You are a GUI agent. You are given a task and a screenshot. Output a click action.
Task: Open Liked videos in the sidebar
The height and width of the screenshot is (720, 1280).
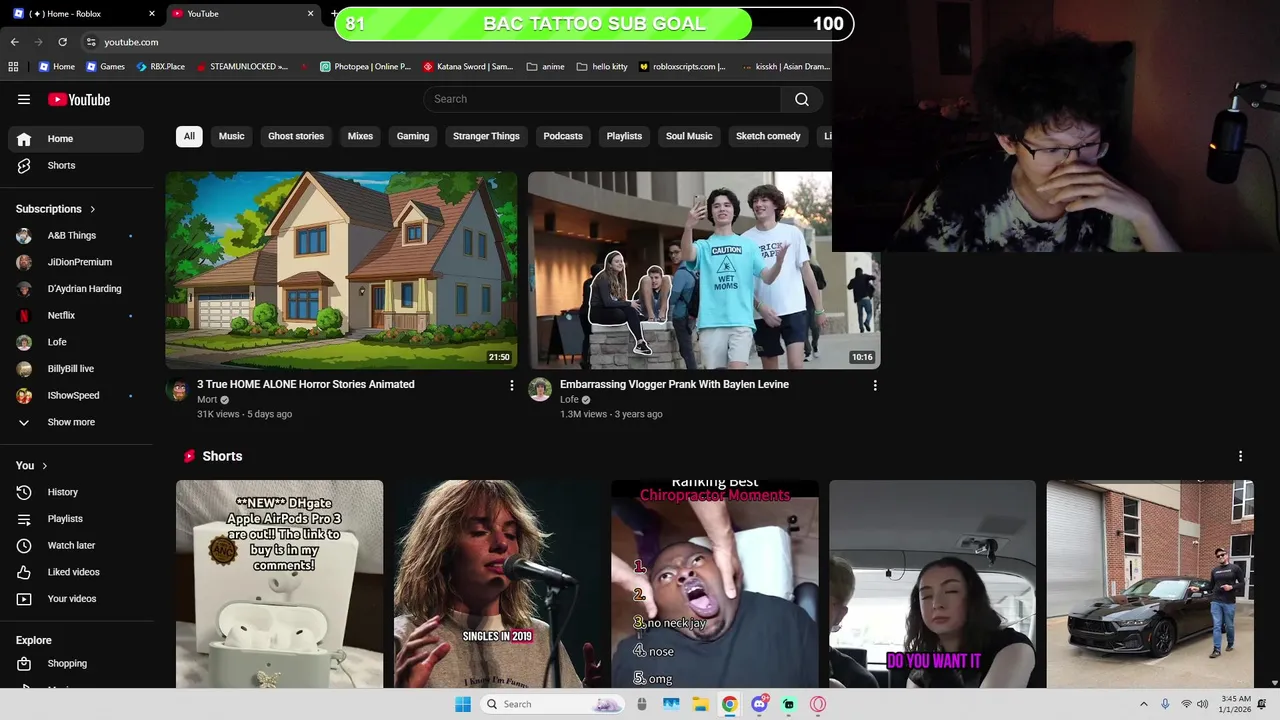(76, 572)
